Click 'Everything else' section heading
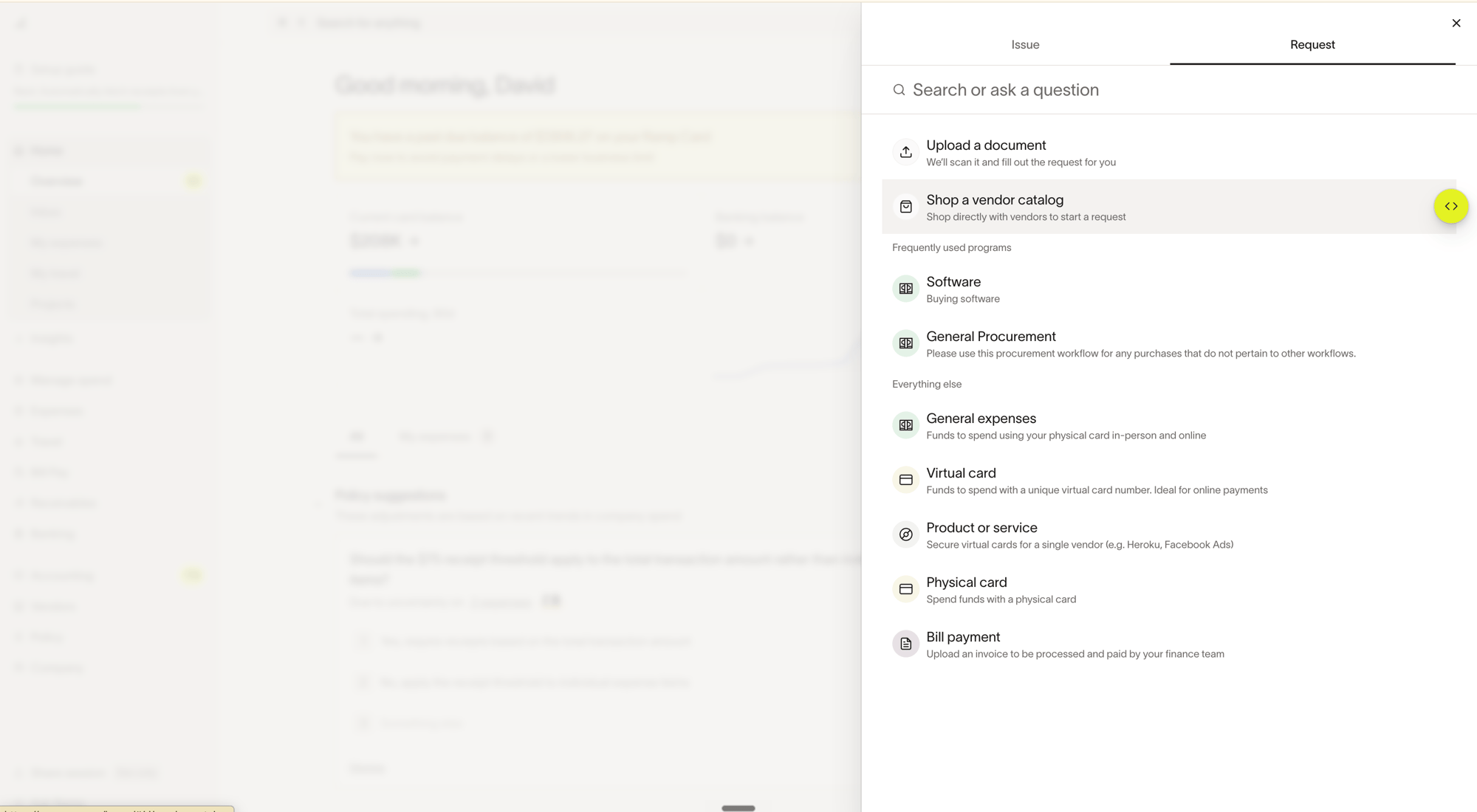 point(927,385)
